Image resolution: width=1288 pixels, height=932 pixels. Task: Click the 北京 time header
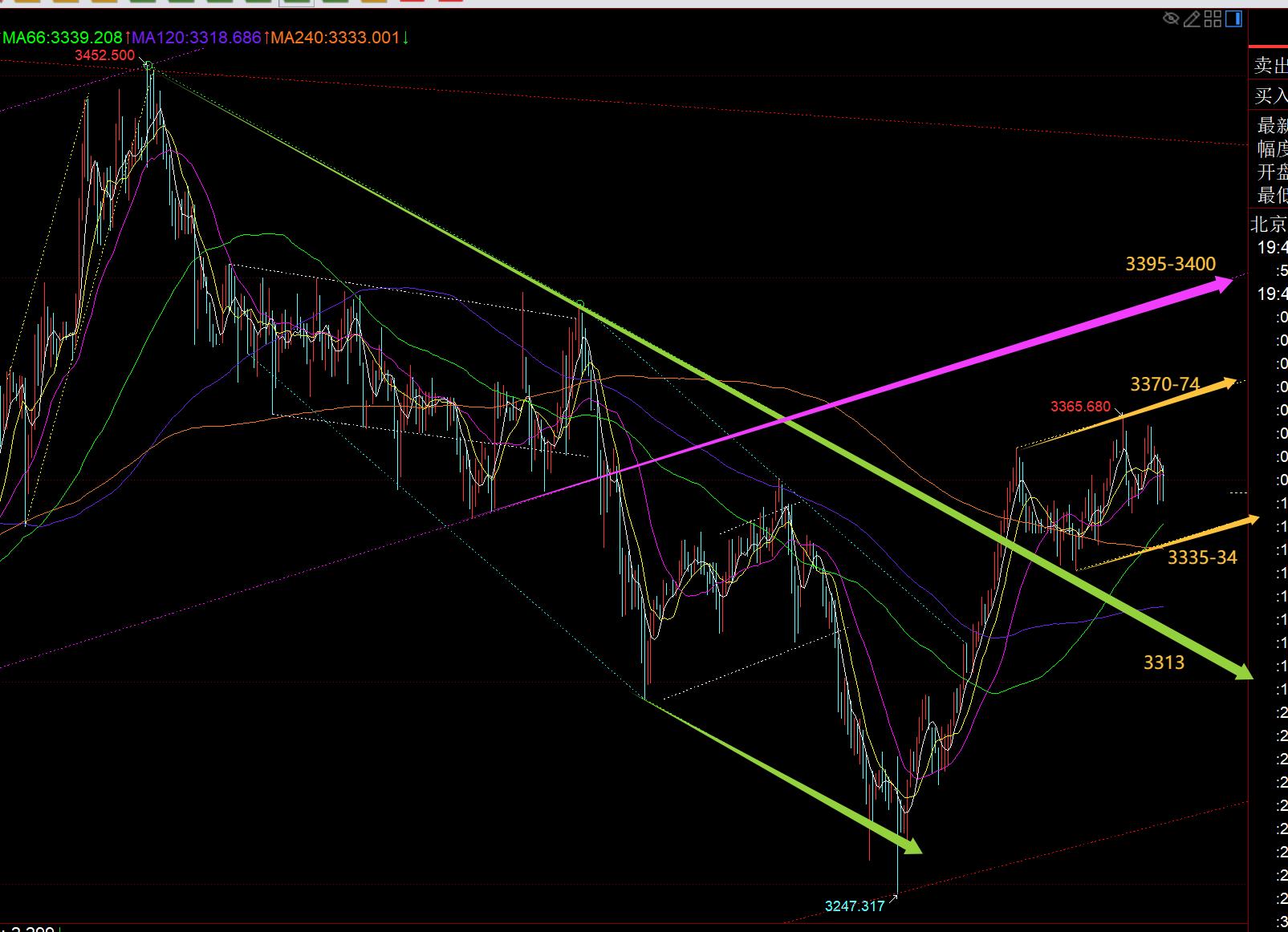coord(1270,224)
